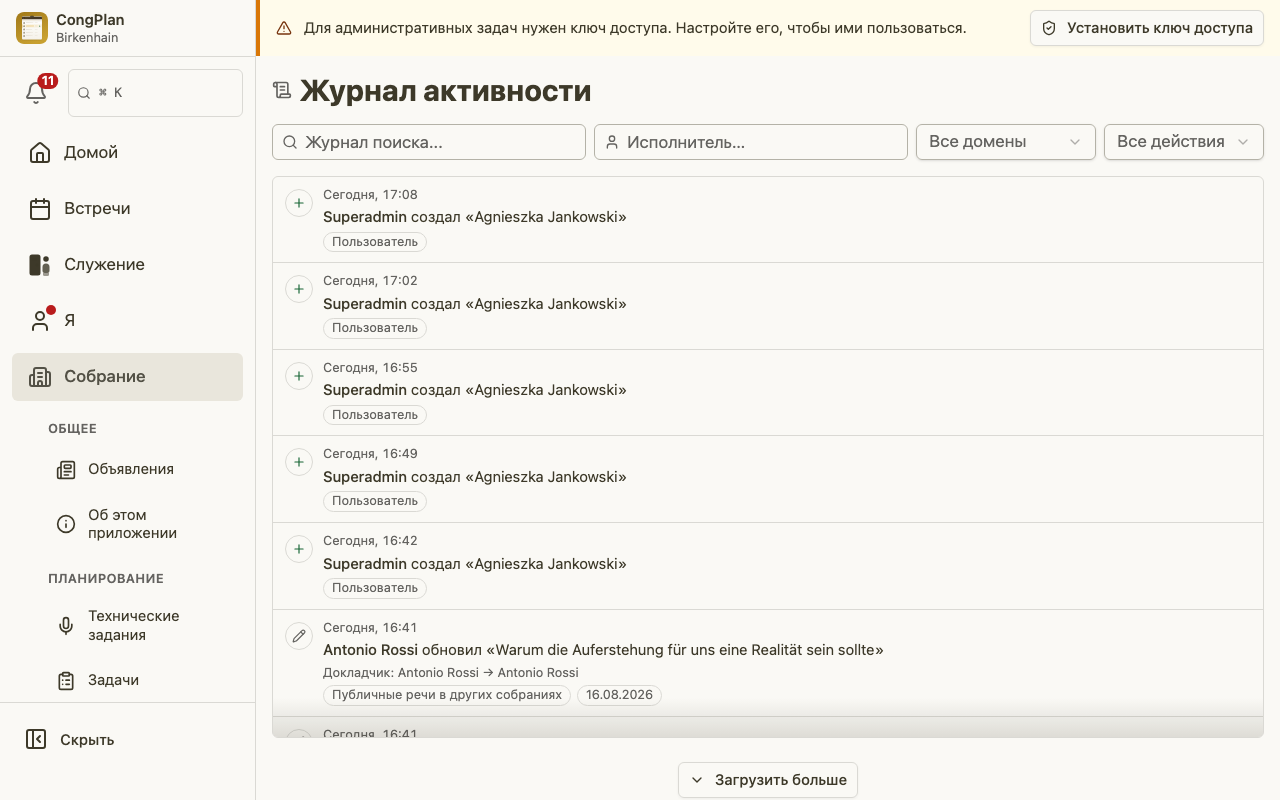The width and height of the screenshot is (1280, 800).
Task: Click Докладчик: Antonio Rossi change line
Action: [x=451, y=673]
